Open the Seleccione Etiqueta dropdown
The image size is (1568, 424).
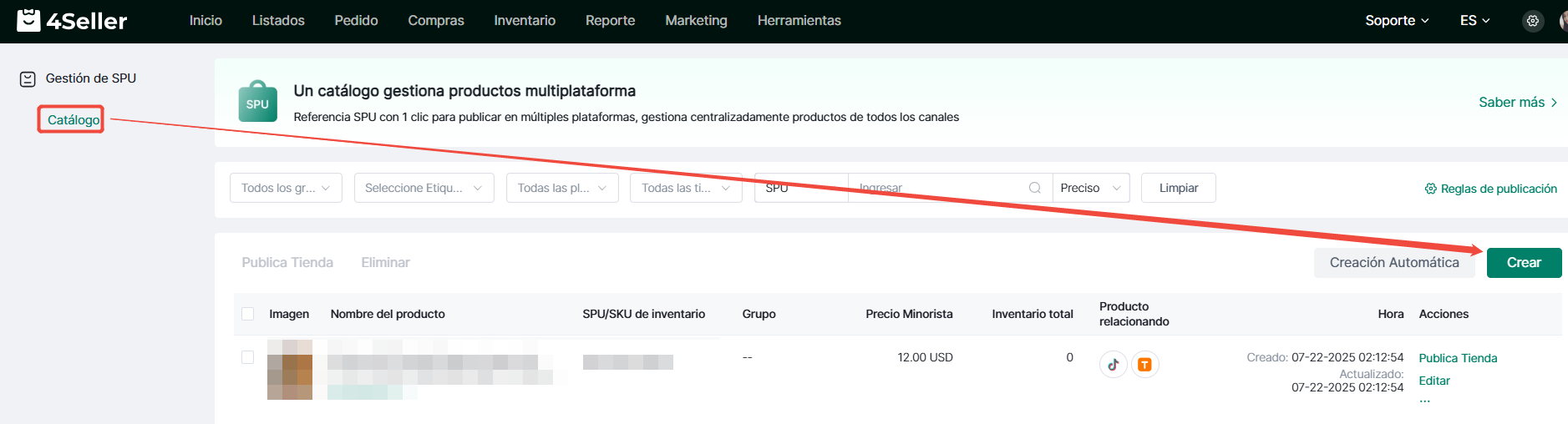pos(424,188)
